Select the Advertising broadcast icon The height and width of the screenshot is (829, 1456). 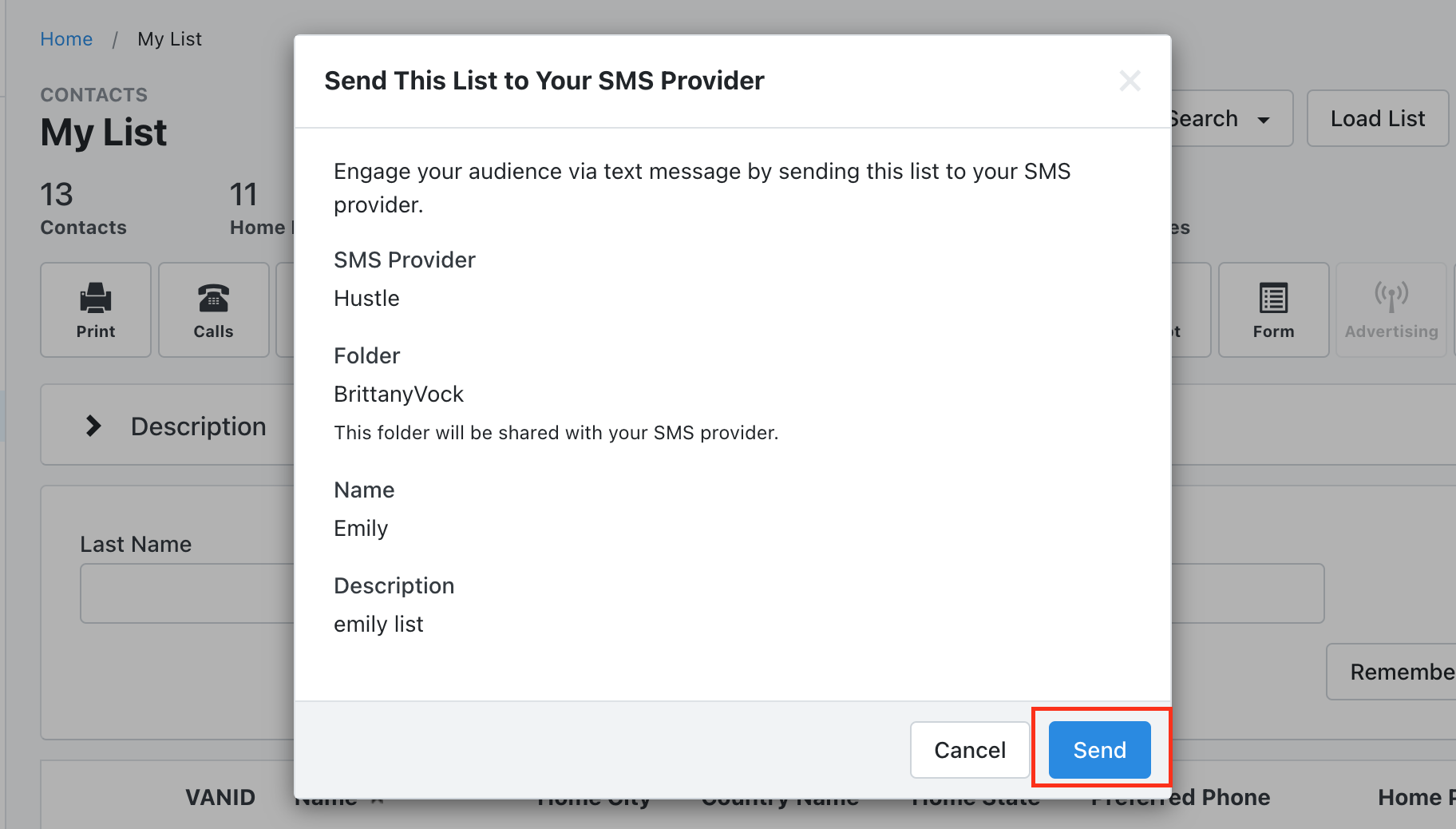tap(1391, 296)
